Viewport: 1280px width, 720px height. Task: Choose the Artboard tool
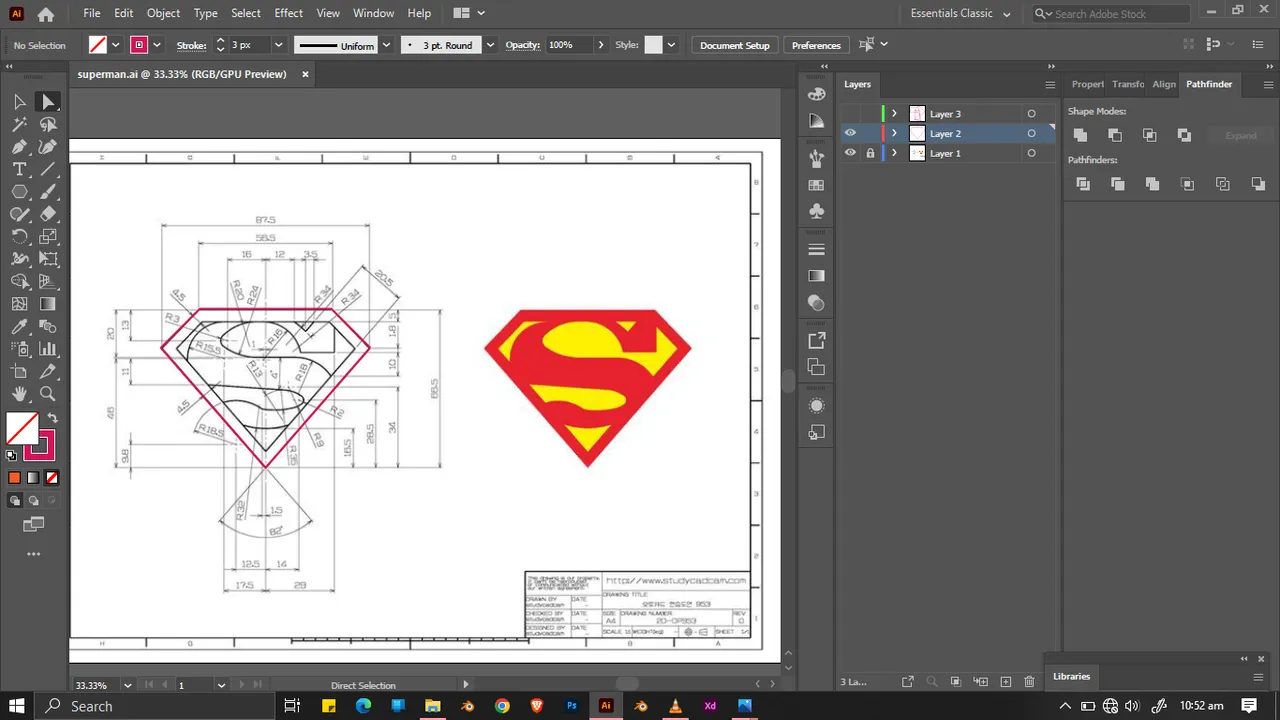click(19, 372)
